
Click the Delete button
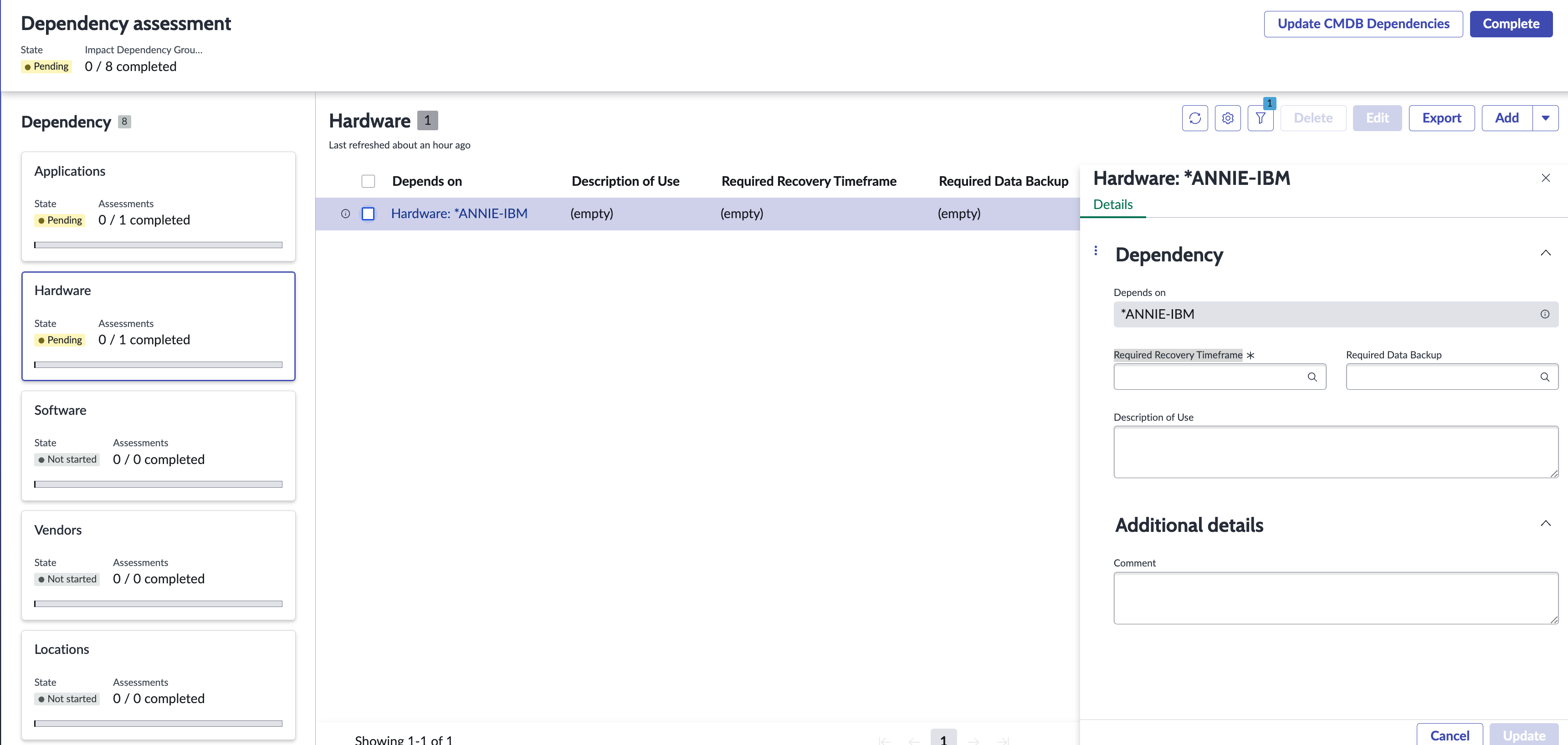pyautogui.click(x=1313, y=118)
